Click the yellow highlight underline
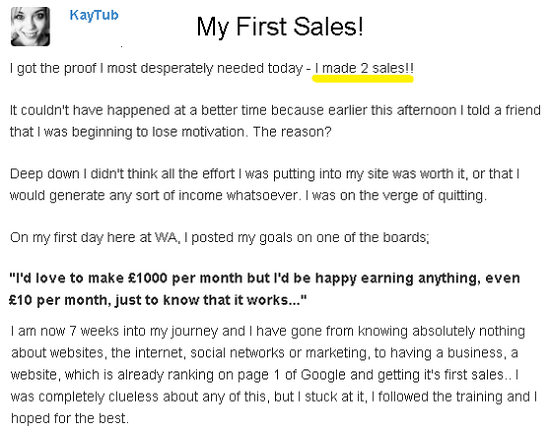 363,78
